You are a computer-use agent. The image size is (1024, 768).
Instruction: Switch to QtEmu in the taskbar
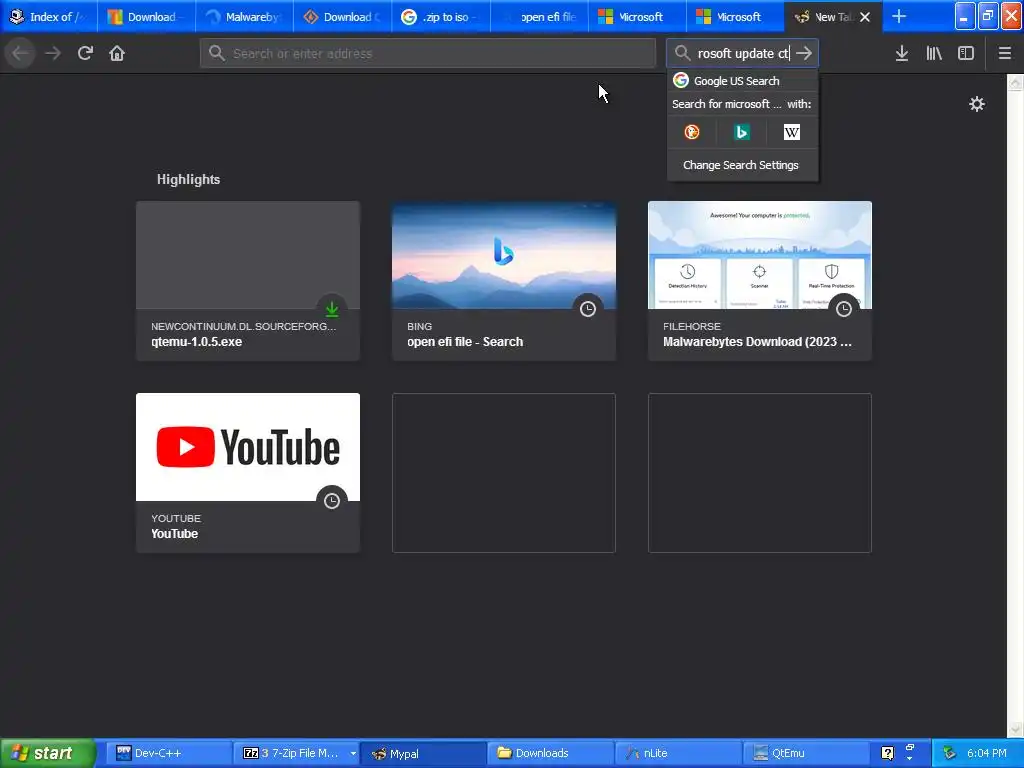coord(805,753)
